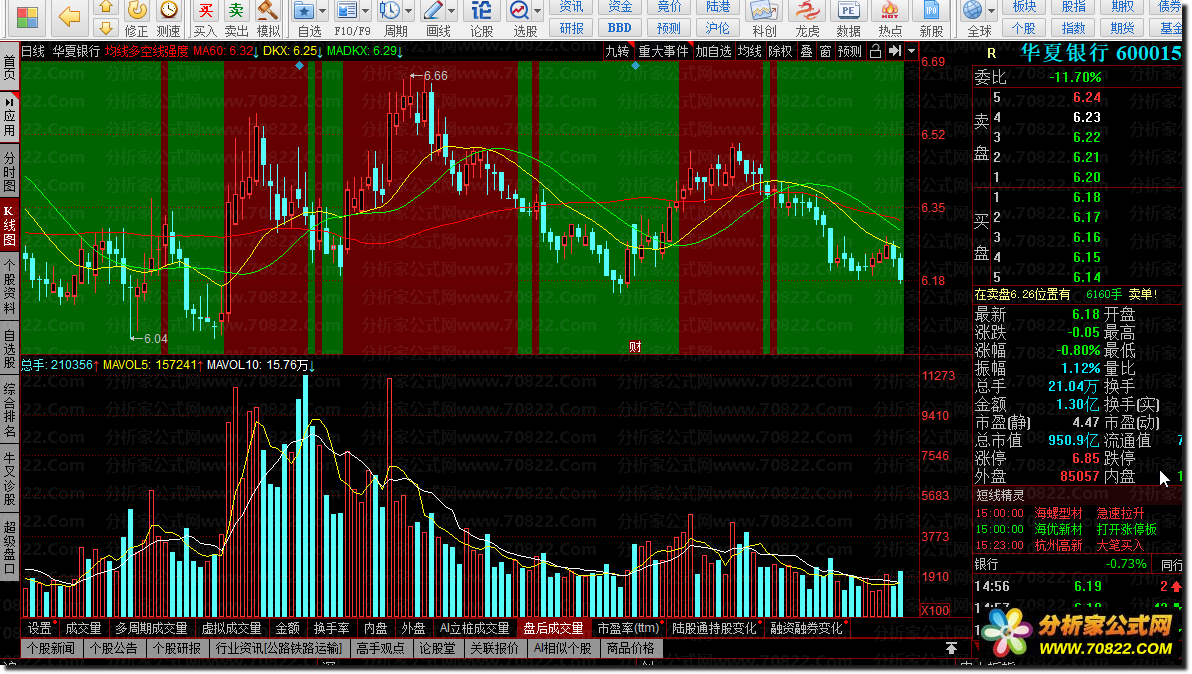Viewport: 1192px width, 674px height.
Task: Click the green 卖出 sell icon
Action: point(236,18)
